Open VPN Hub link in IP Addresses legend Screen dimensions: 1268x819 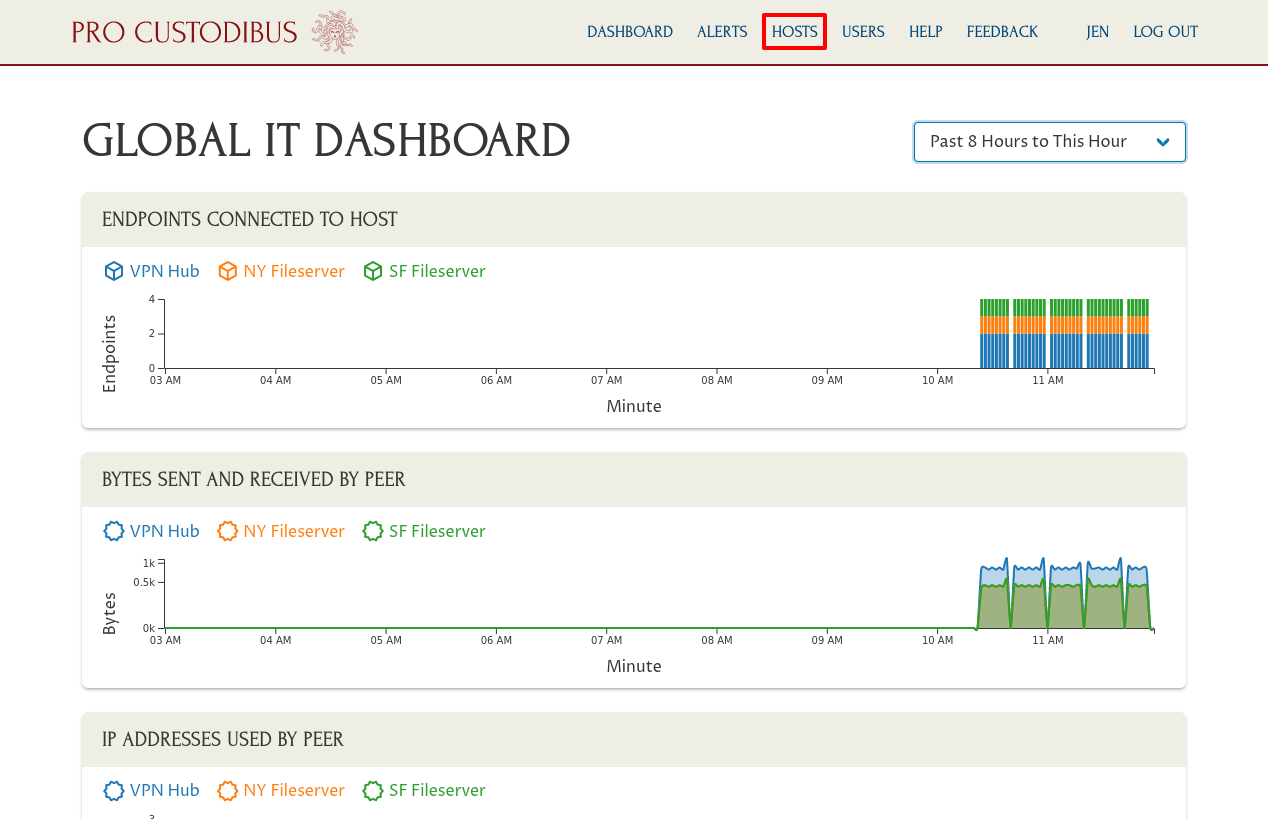pyautogui.click(x=165, y=790)
